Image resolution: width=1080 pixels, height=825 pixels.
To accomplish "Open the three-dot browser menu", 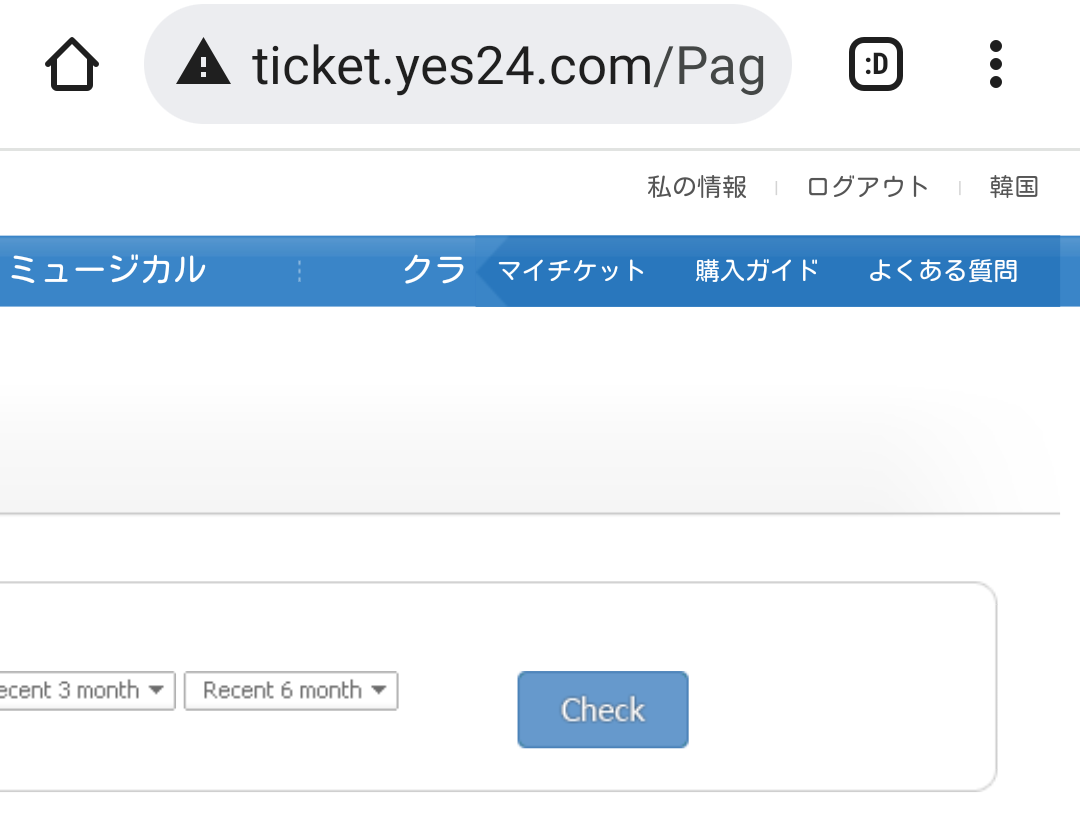I will coord(995,65).
